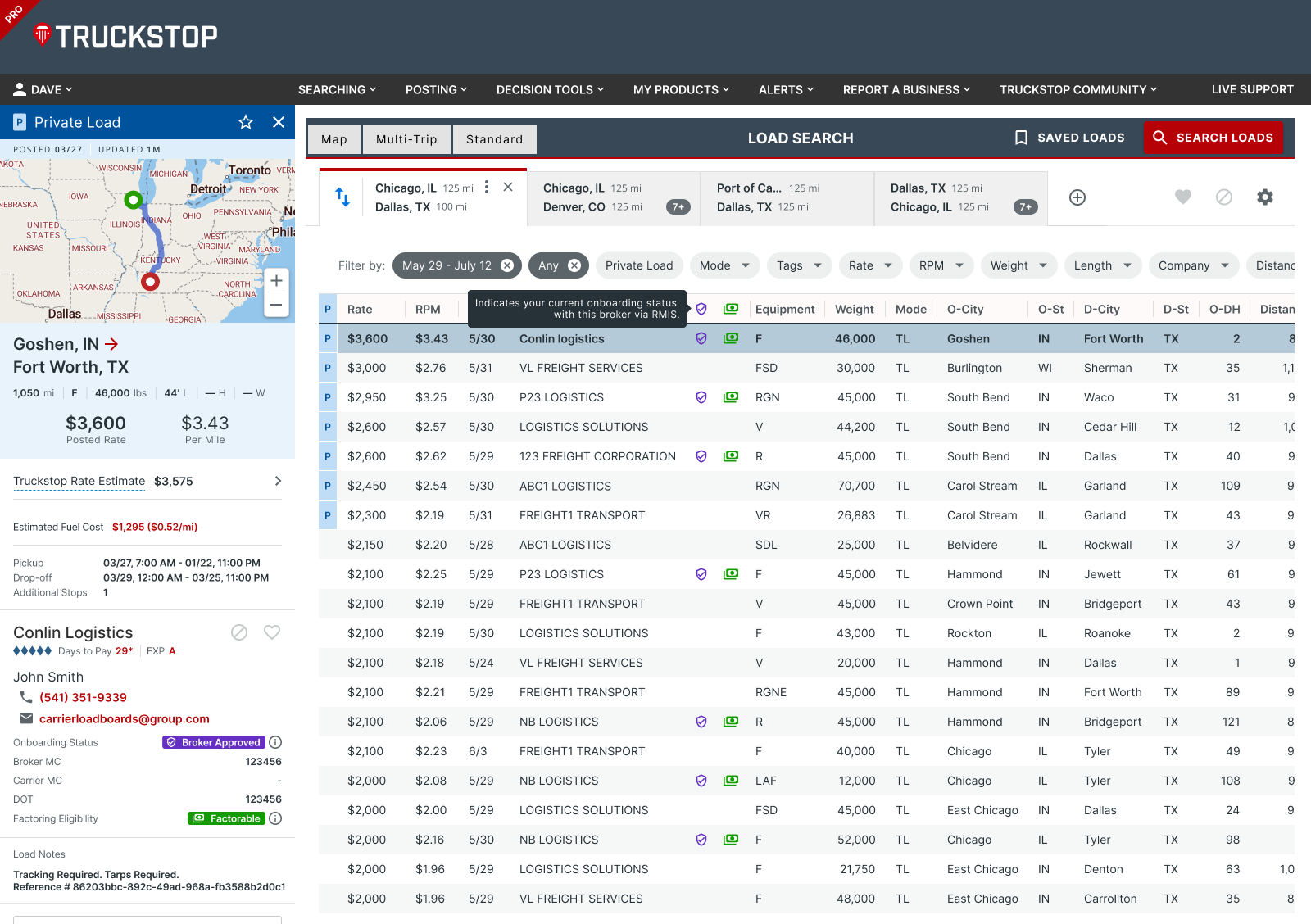
Task: Open SAVED LOADS
Action: (x=1069, y=138)
